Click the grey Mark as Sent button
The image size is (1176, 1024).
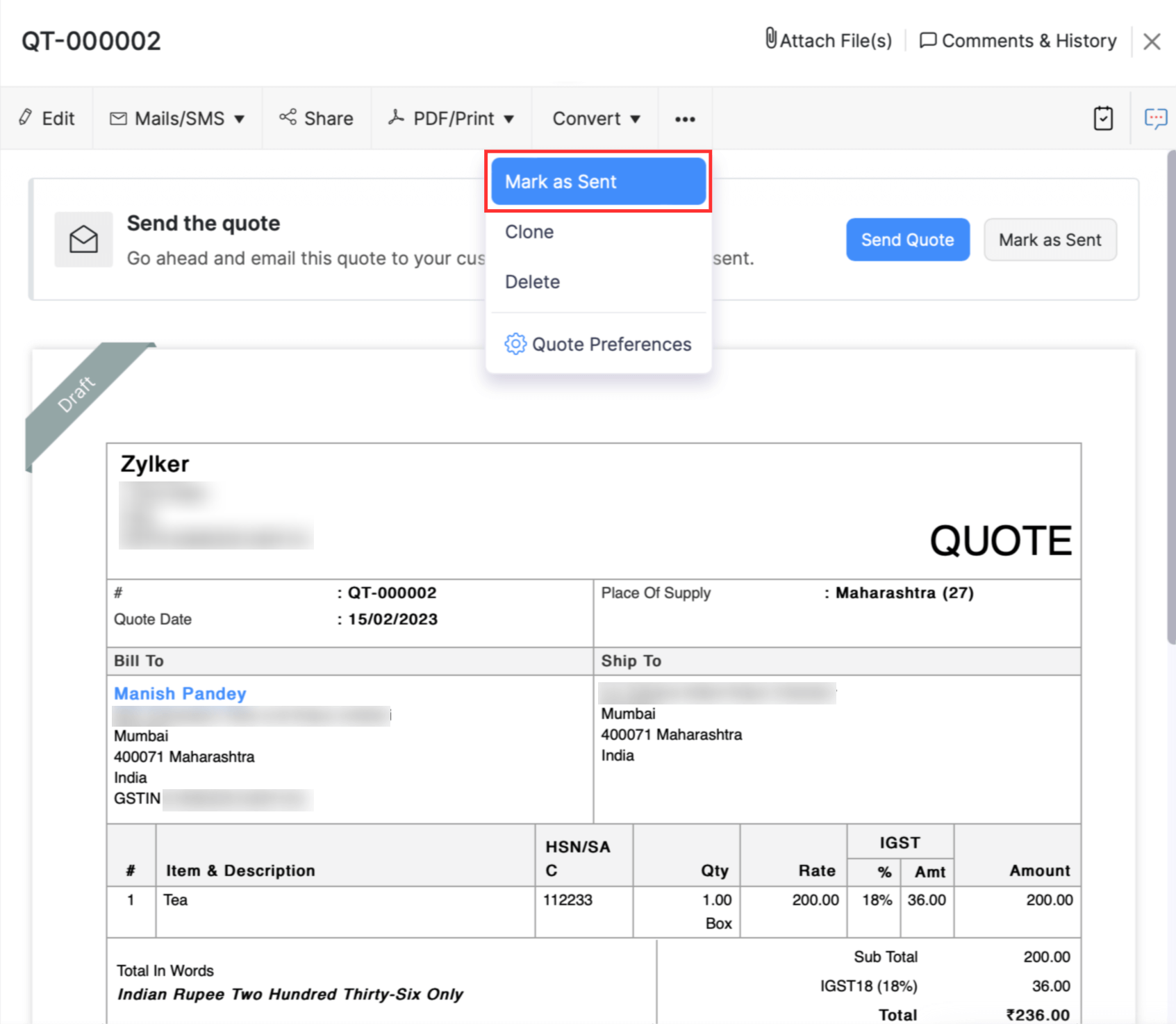1050,240
